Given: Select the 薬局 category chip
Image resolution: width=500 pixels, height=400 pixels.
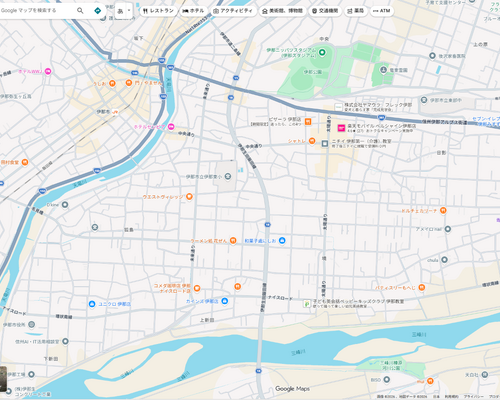Looking at the screenshot, I should click(355, 11).
